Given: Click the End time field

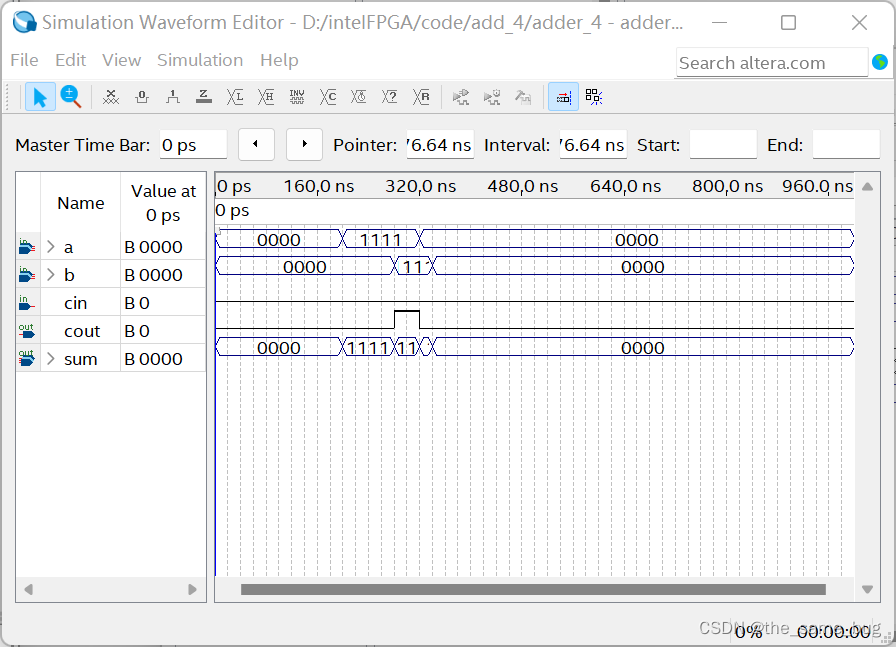Looking at the screenshot, I should tap(846, 145).
